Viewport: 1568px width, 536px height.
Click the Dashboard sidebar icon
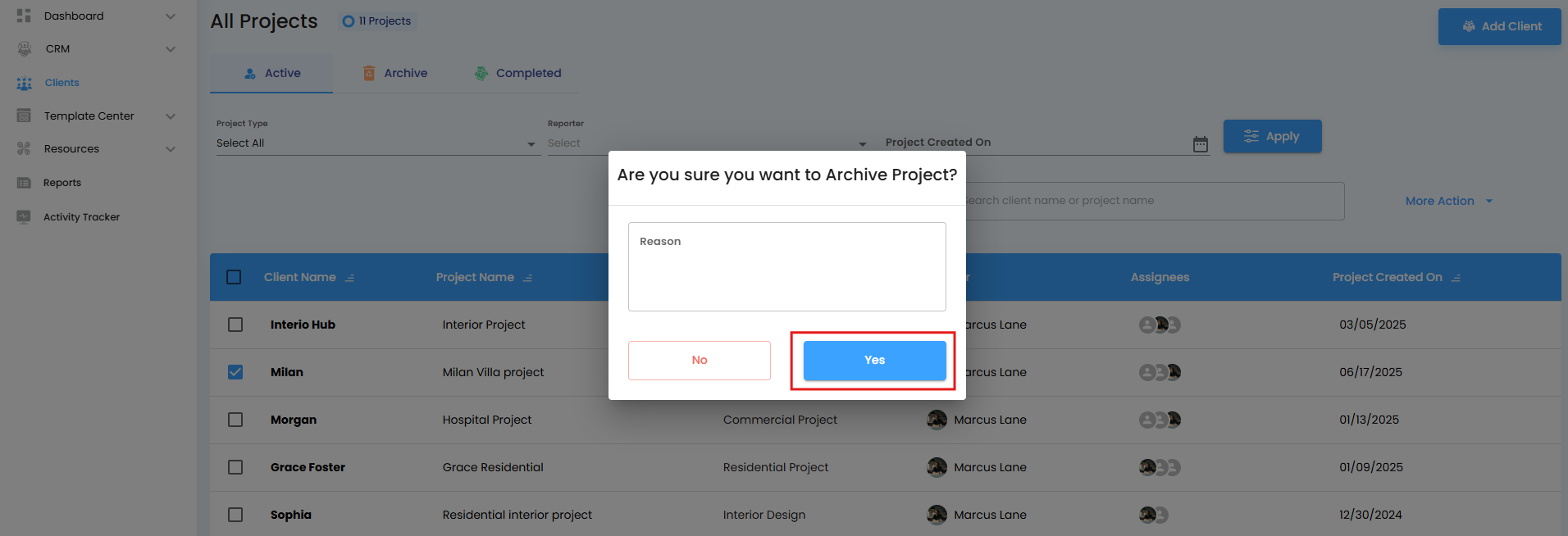24,16
